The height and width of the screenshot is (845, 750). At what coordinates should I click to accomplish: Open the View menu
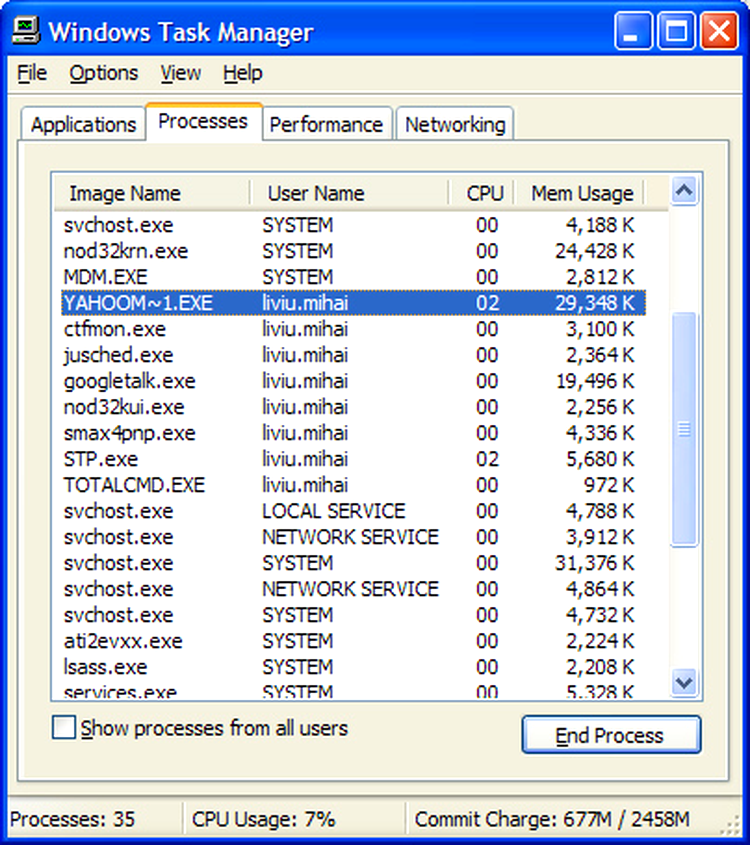[180, 73]
